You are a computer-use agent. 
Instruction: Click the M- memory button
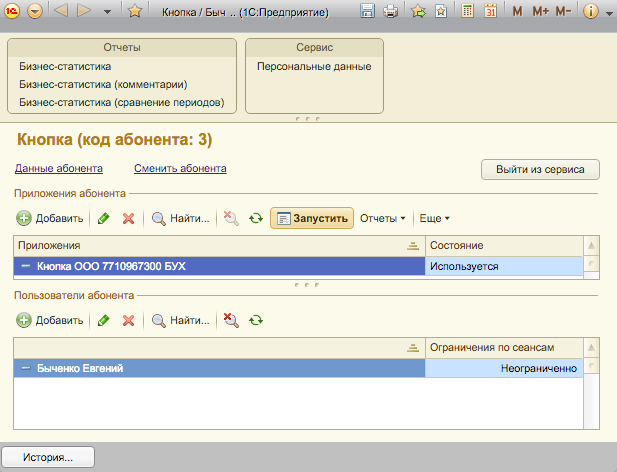point(563,11)
